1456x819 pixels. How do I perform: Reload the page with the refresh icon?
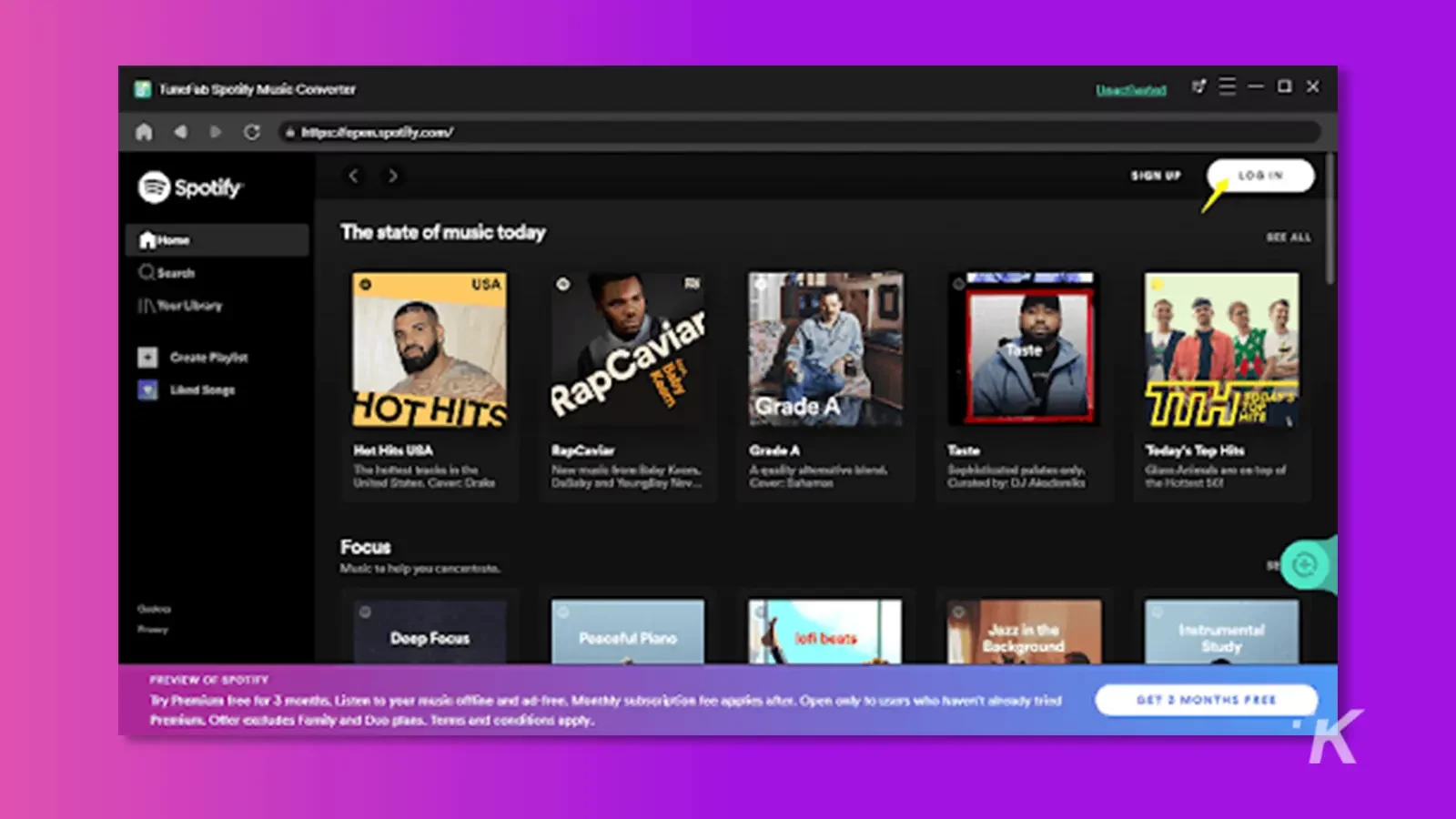click(252, 132)
